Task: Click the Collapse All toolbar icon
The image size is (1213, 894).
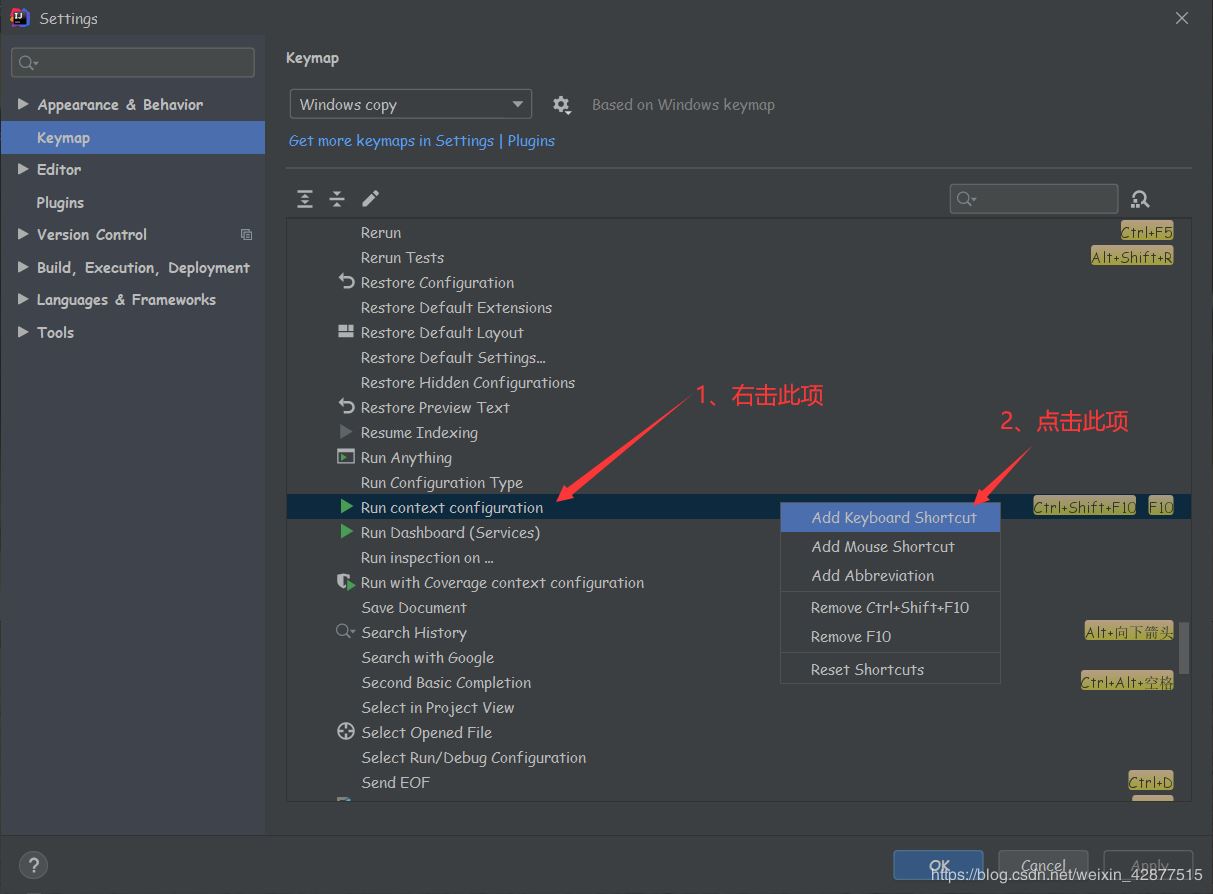Action: 337,199
